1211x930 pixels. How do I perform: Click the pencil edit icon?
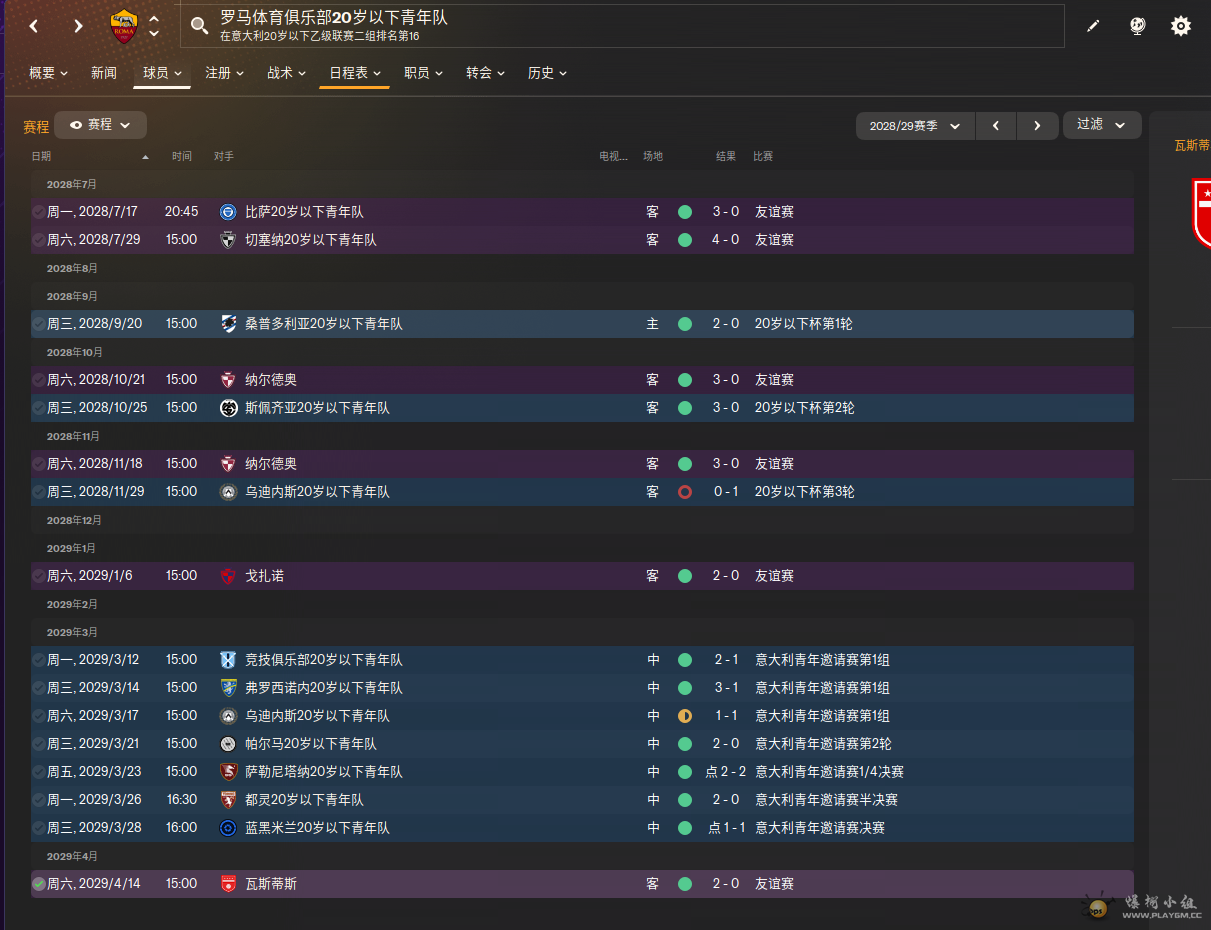tap(1093, 26)
